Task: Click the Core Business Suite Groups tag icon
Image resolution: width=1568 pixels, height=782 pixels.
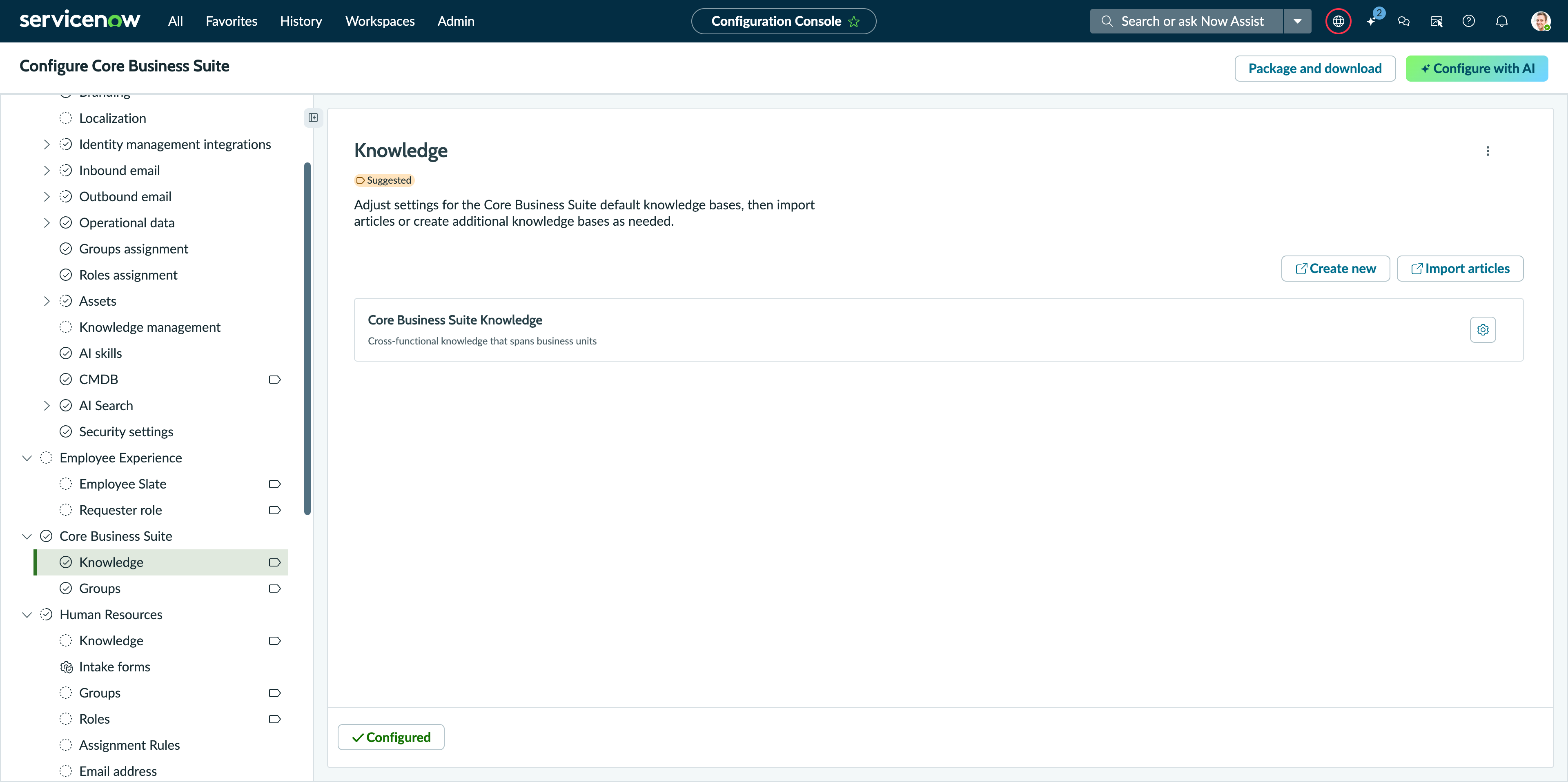Action: click(x=274, y=589)
